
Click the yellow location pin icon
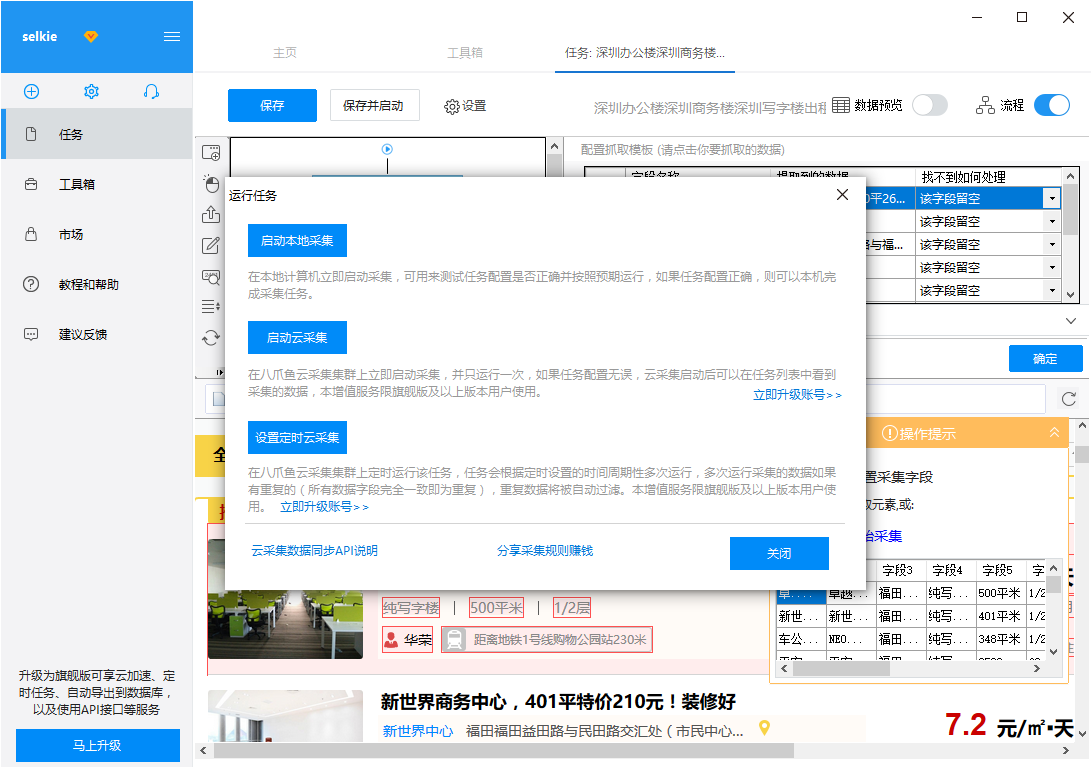tap(764, 728)
